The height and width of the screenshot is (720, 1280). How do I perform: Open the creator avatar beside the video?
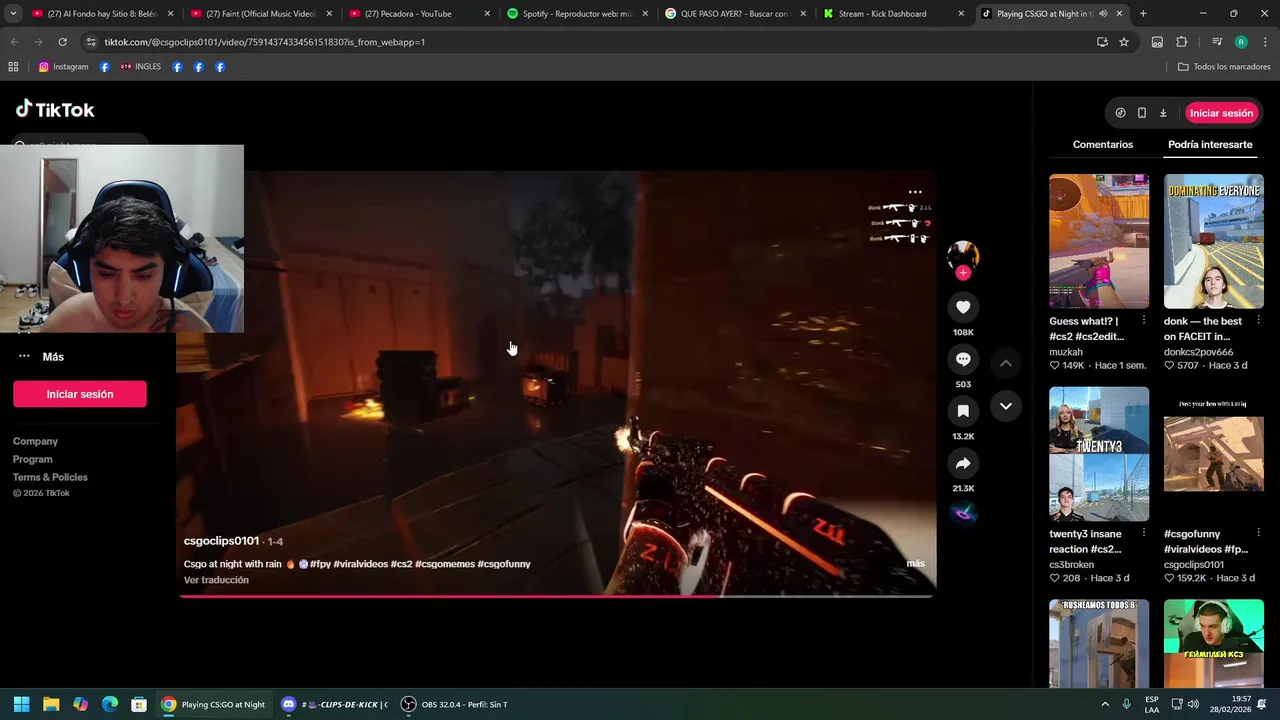(x=963, y=256)
